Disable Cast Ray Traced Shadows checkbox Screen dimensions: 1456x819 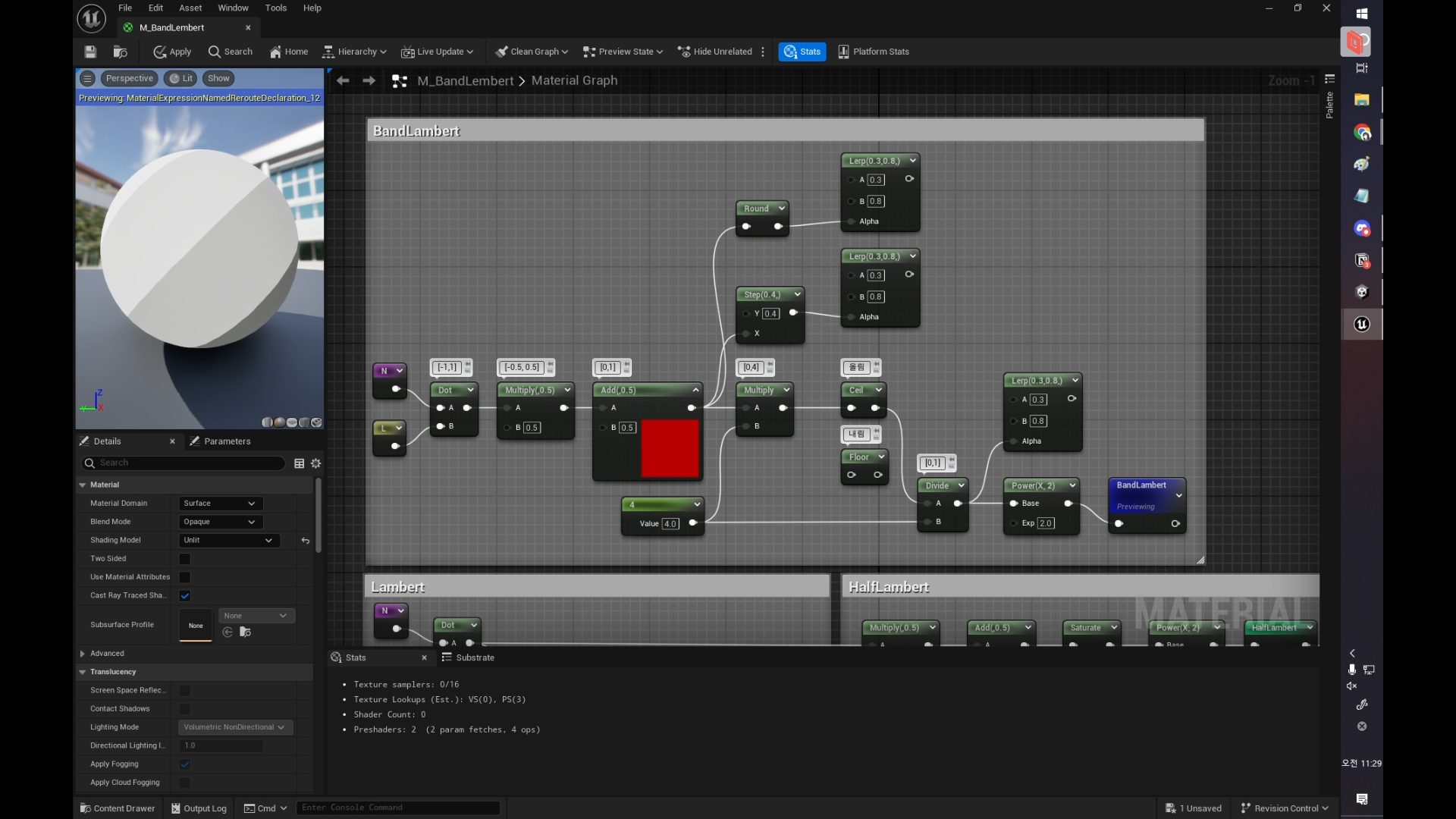tap(184, 596)
